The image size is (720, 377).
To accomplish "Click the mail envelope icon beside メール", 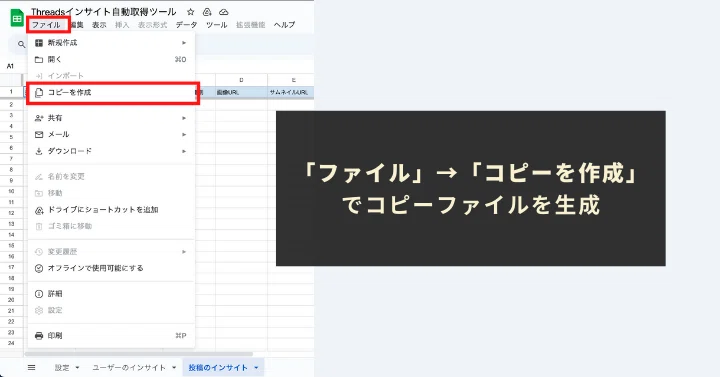I will click(39, 135).
